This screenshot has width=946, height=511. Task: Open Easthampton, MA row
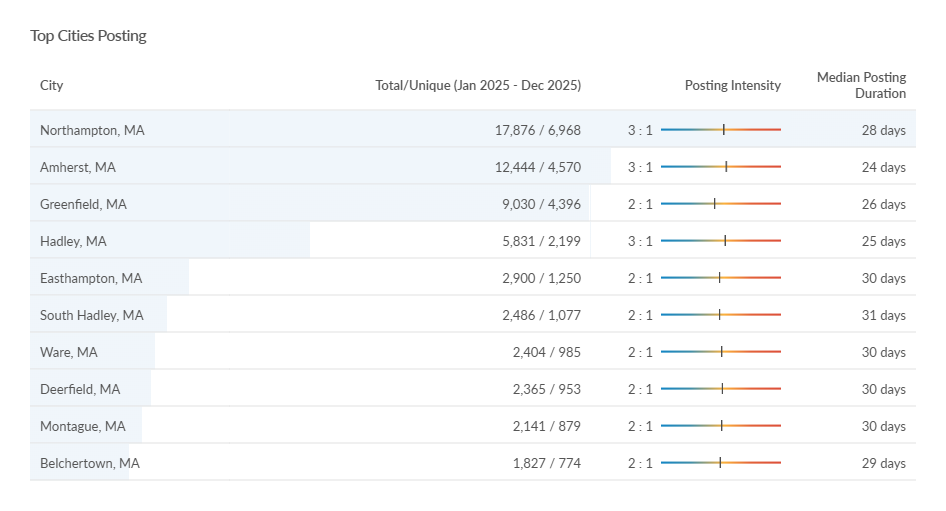(x=91, y=278)
